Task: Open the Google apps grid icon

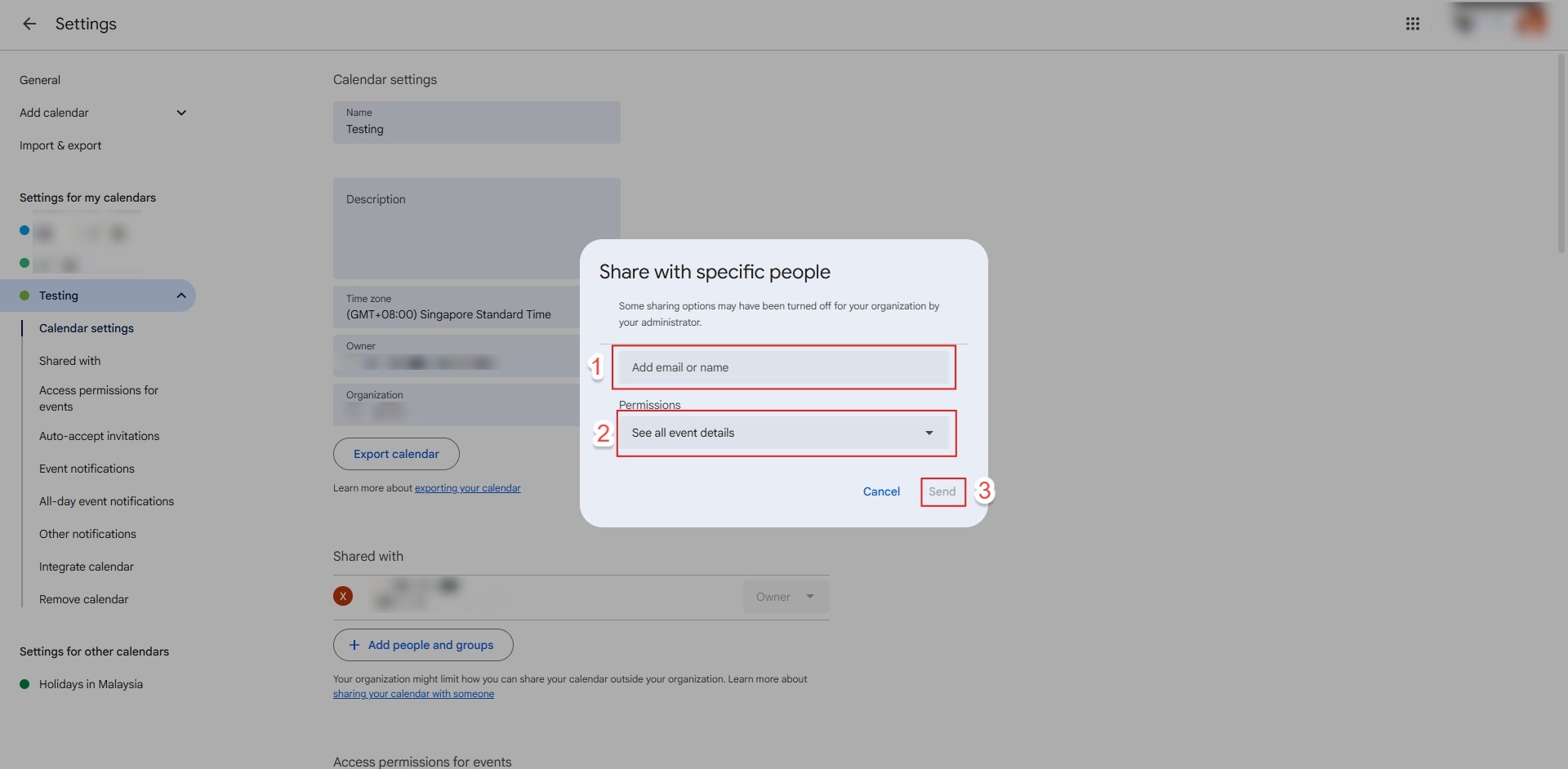Action: point(1412,24)
